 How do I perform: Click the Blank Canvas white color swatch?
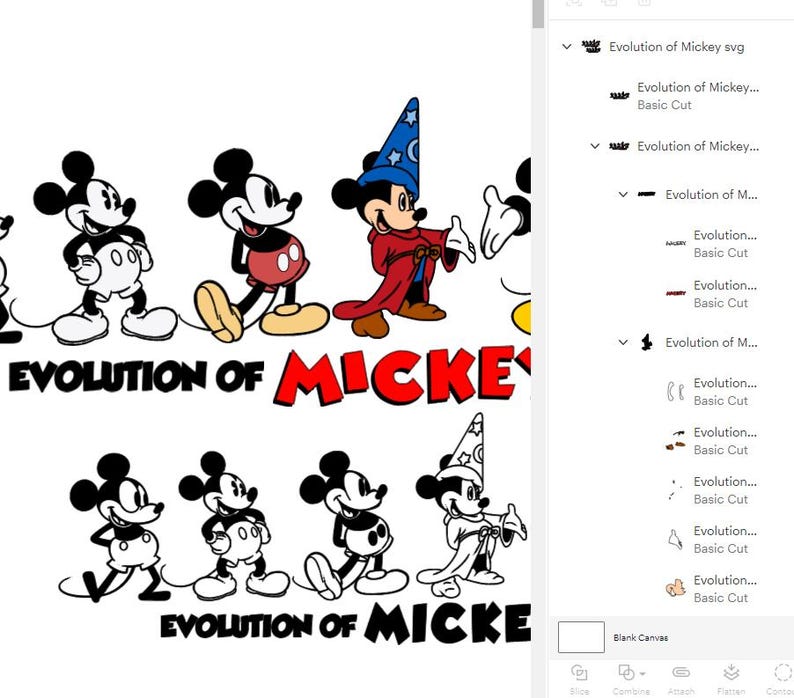pos(581,637)
